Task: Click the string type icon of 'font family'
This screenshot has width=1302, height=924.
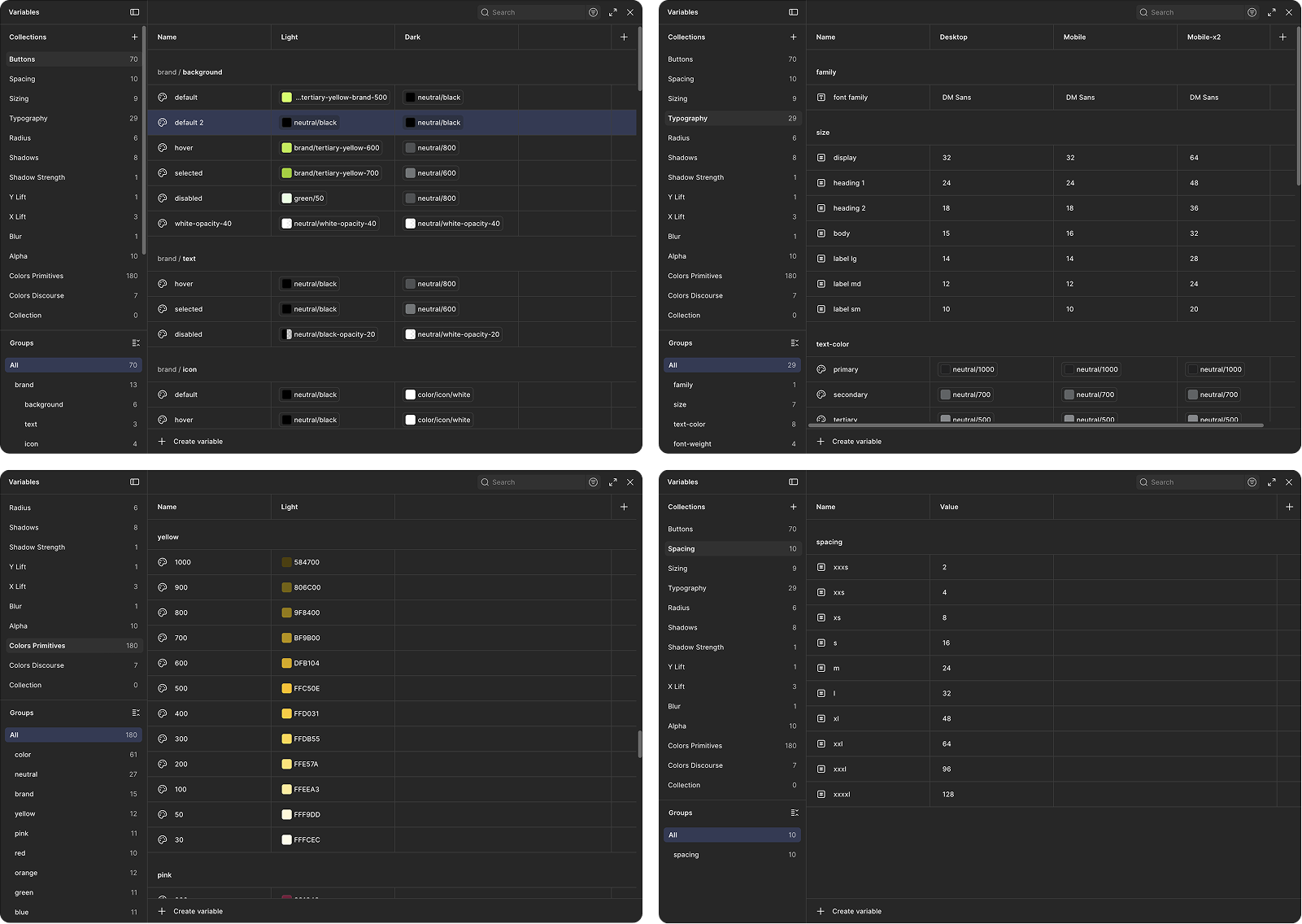Action: pyautogui.click(x=821, y=98)
